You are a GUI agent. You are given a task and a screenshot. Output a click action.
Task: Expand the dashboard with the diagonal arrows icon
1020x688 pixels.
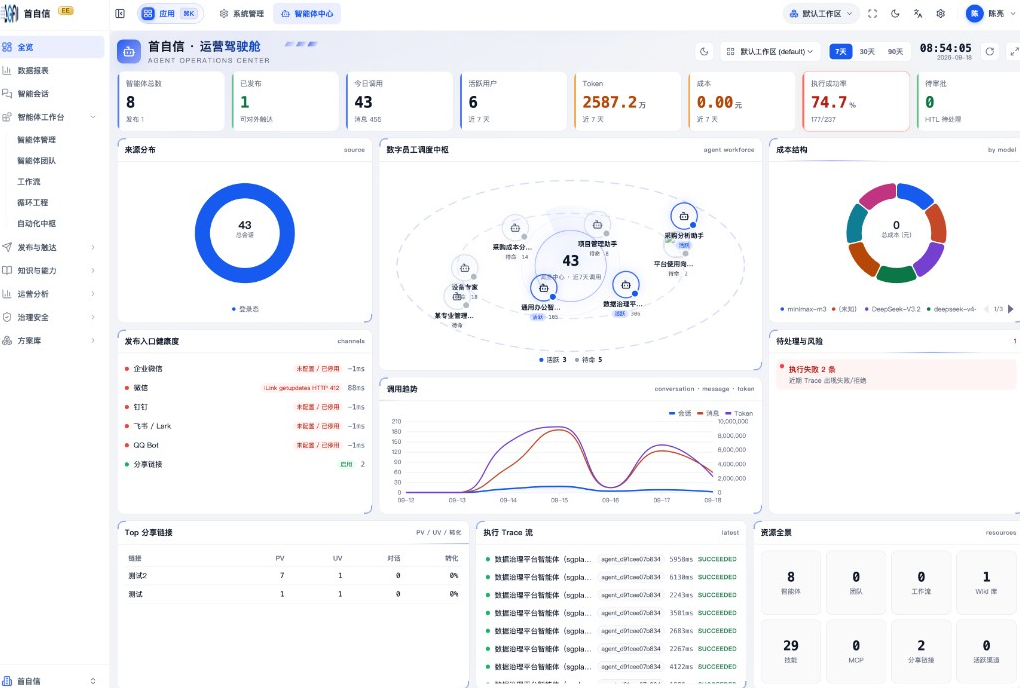coord(1013,51)
